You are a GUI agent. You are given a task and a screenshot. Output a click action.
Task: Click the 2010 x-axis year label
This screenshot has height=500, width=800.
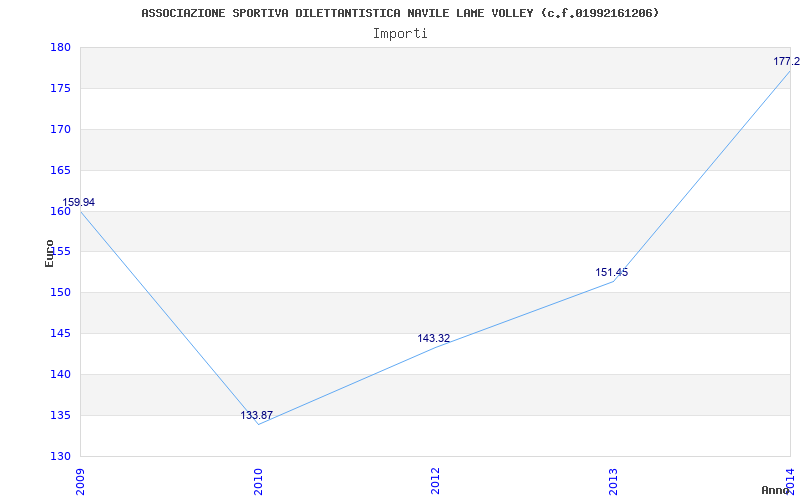pyautogui.click(x=258, y=481)
